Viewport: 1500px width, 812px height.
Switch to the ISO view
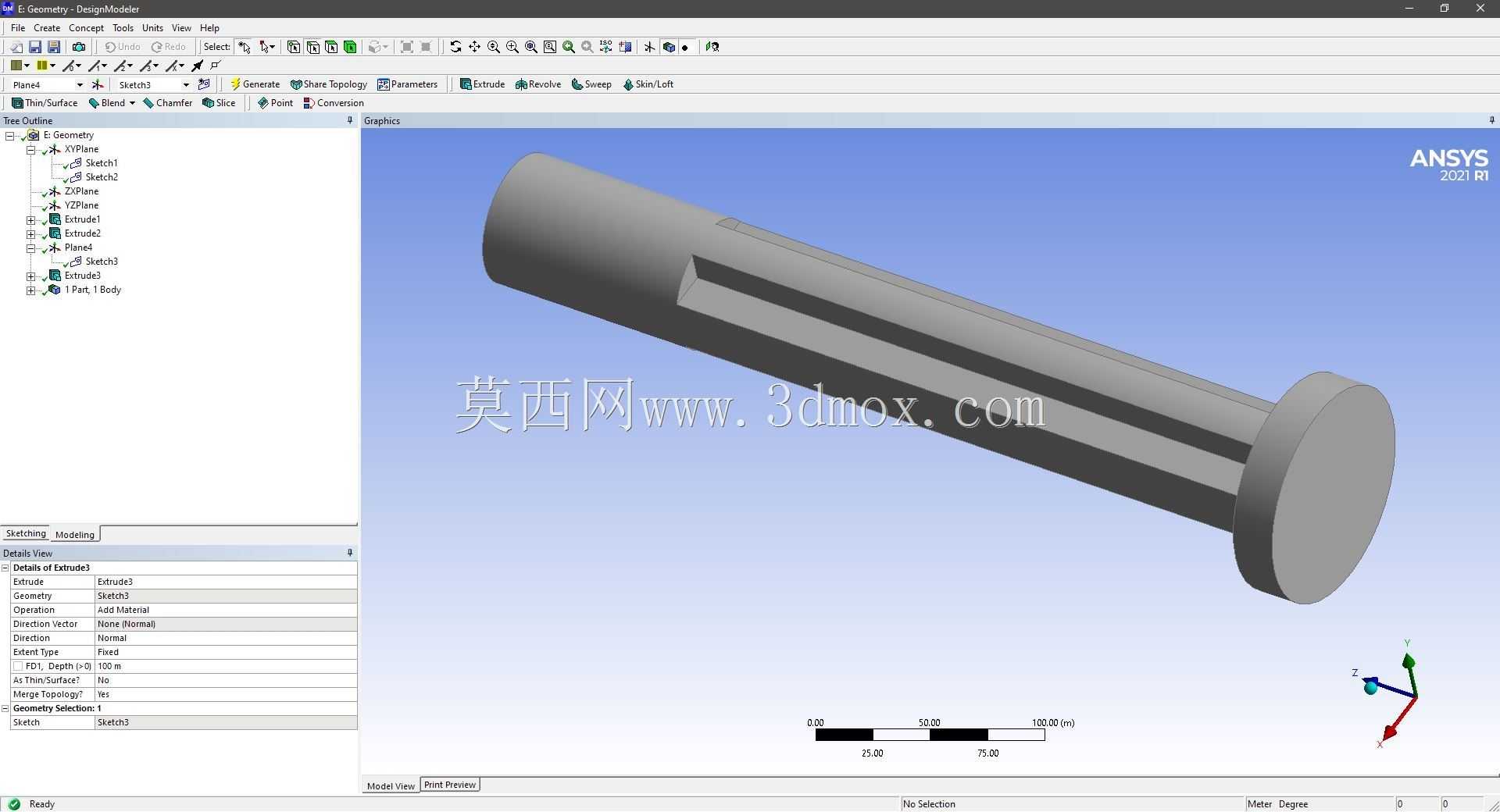pos(605,47)
